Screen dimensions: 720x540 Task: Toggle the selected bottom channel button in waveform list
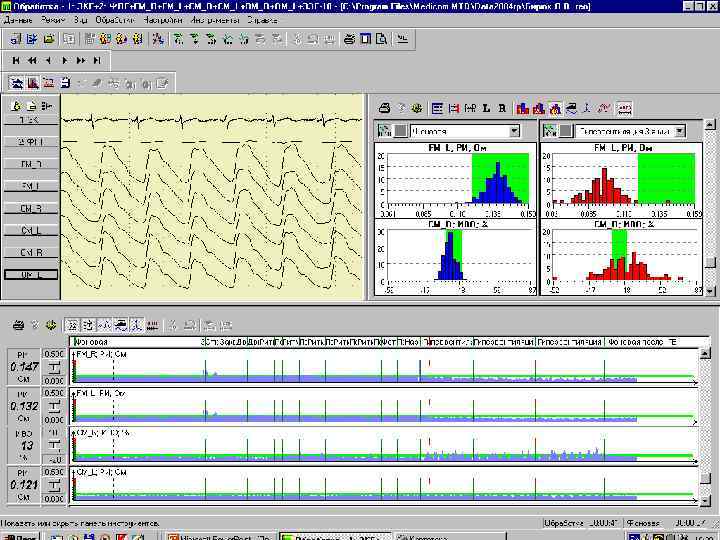point(31,274)
